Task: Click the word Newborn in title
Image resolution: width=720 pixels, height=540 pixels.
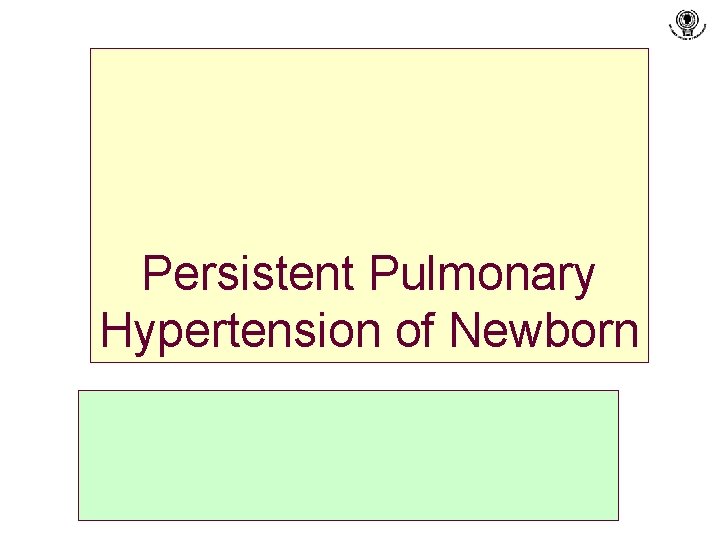Action: 544,330
